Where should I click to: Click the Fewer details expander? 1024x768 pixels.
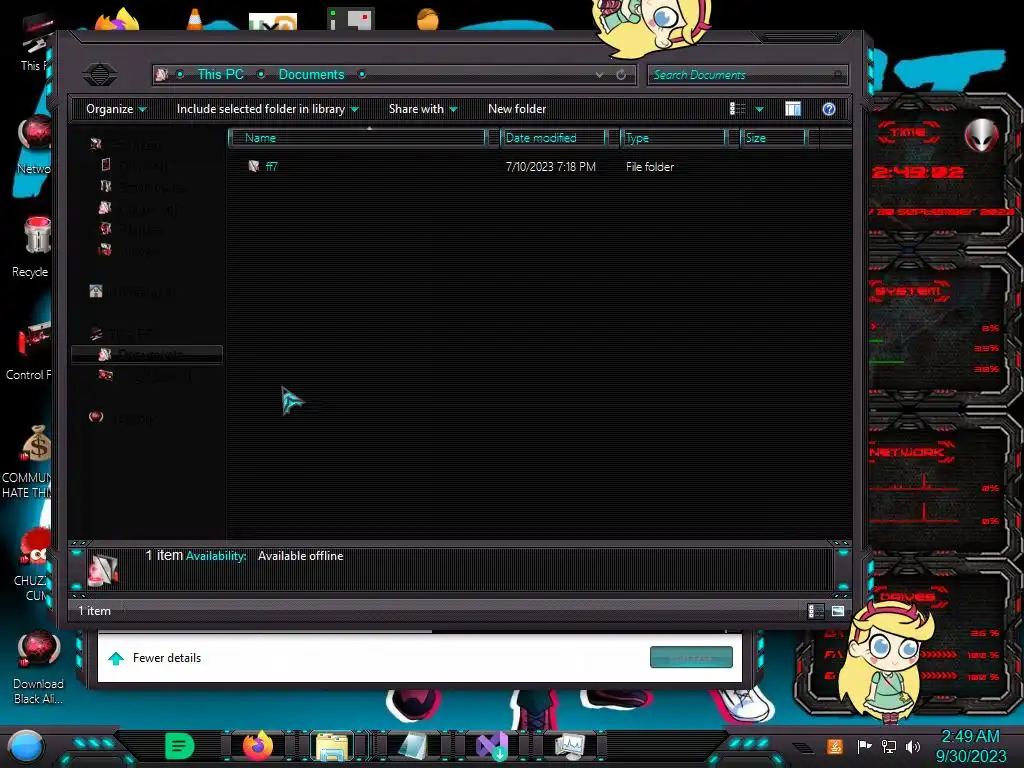click(x=155, y=658)
